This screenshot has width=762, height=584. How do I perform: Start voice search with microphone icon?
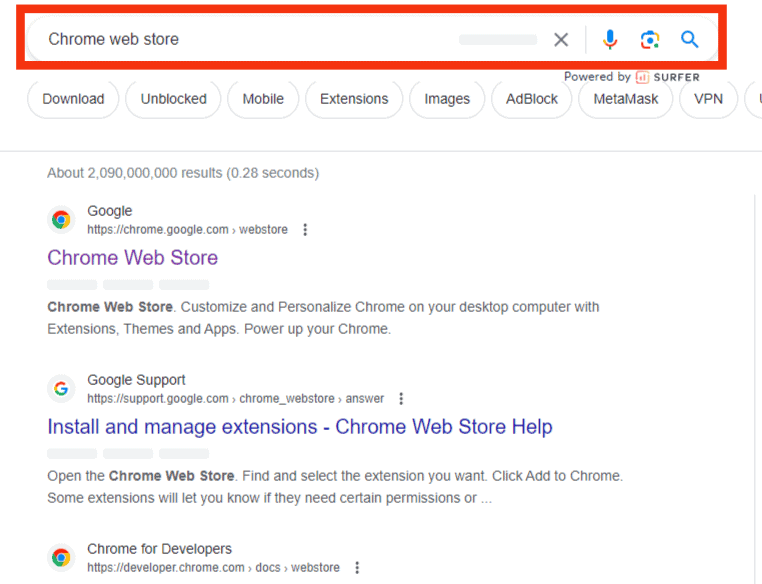pyautogui.click(x=610, y=40)
